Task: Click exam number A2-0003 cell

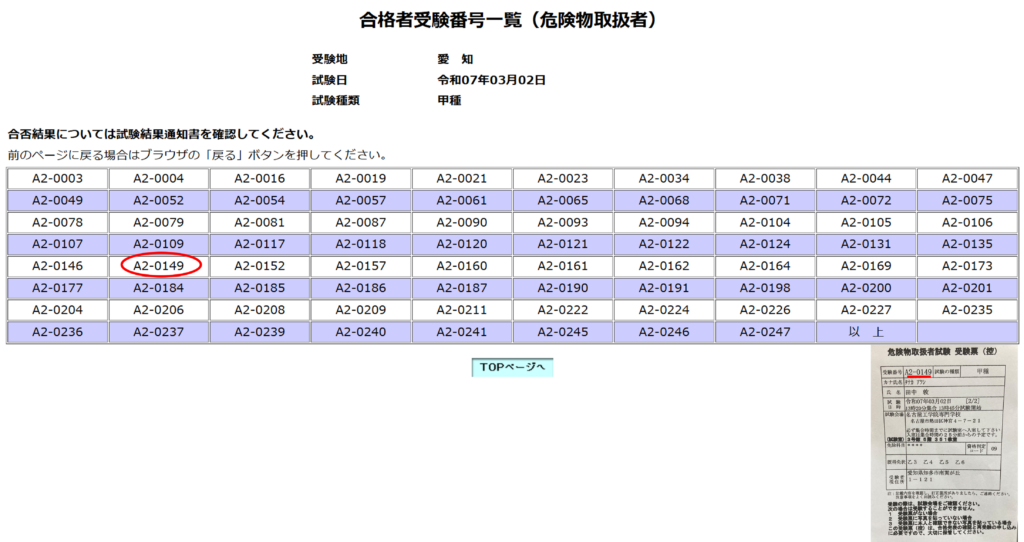Action: pyautogui.click(x=58, y=179)
